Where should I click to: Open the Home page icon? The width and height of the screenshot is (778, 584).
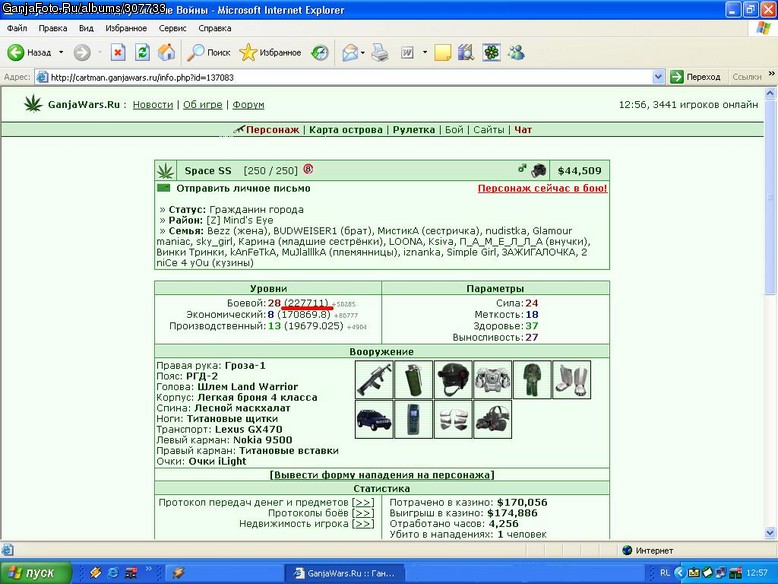pyautogui.click(x=167, y=53)
